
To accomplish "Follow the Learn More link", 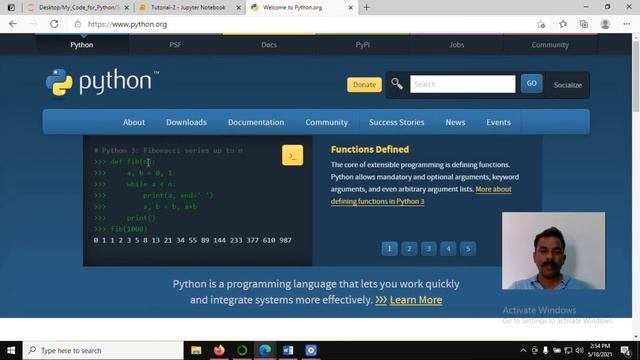I will (x=416, y=300).
